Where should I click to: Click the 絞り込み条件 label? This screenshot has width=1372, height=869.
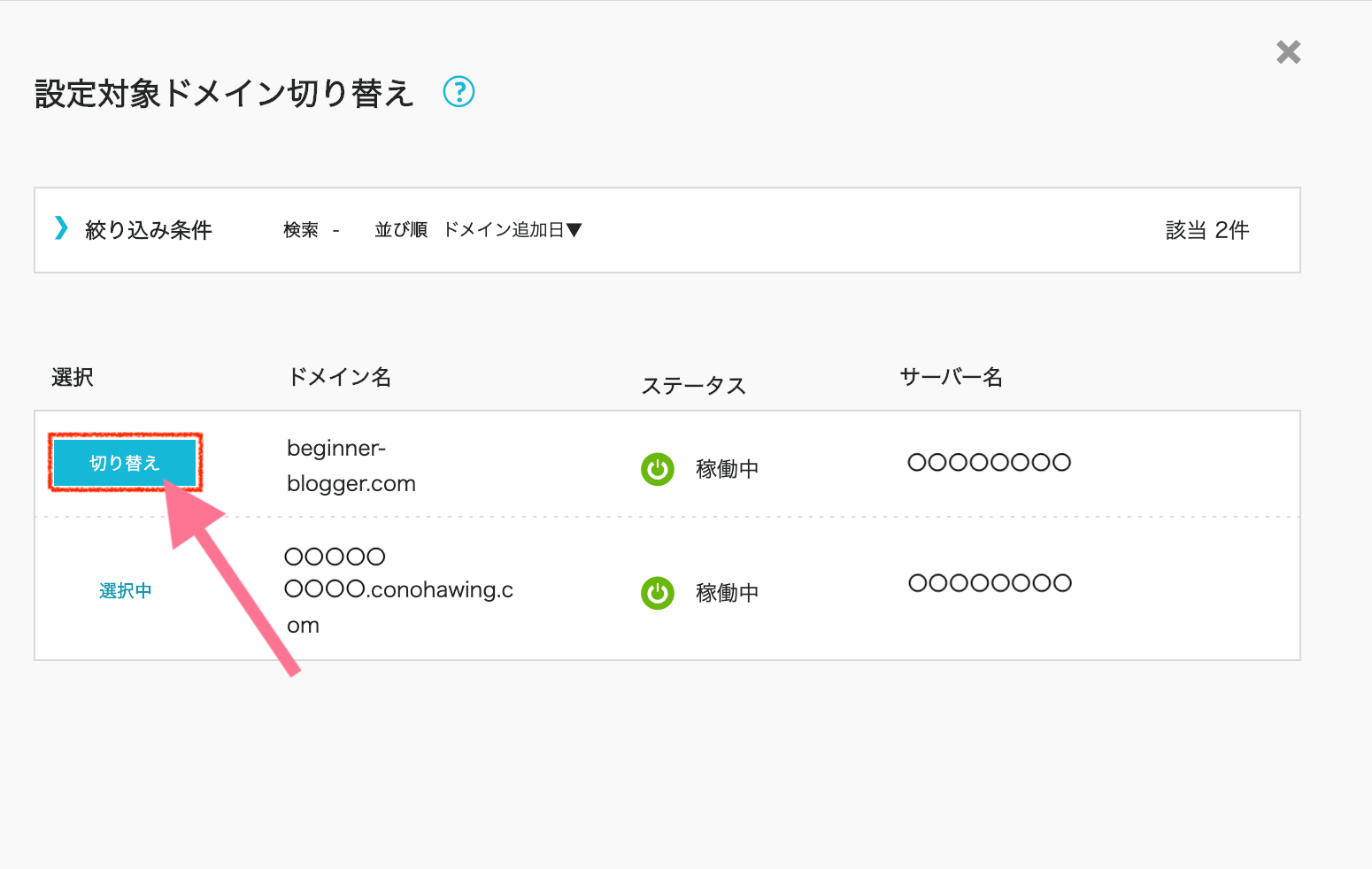point(149,230)
